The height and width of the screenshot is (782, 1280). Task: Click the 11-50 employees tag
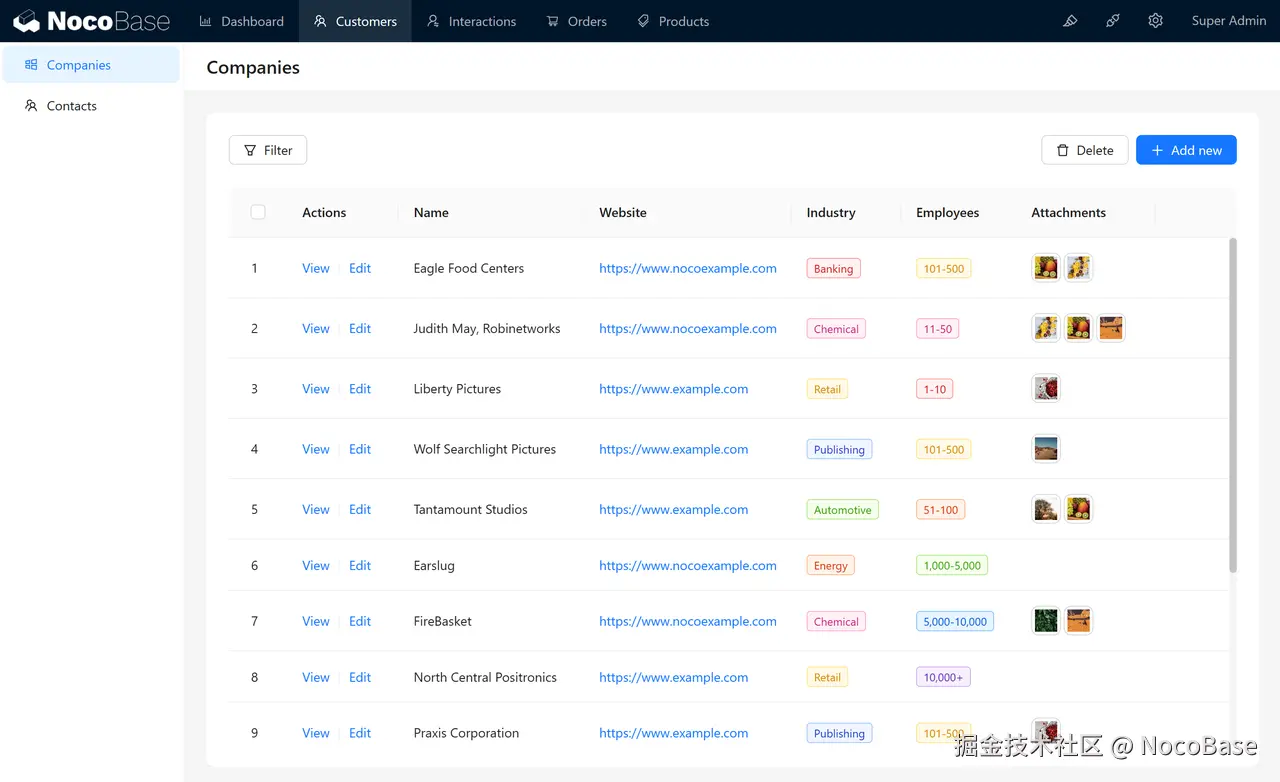tap(938, 328)
